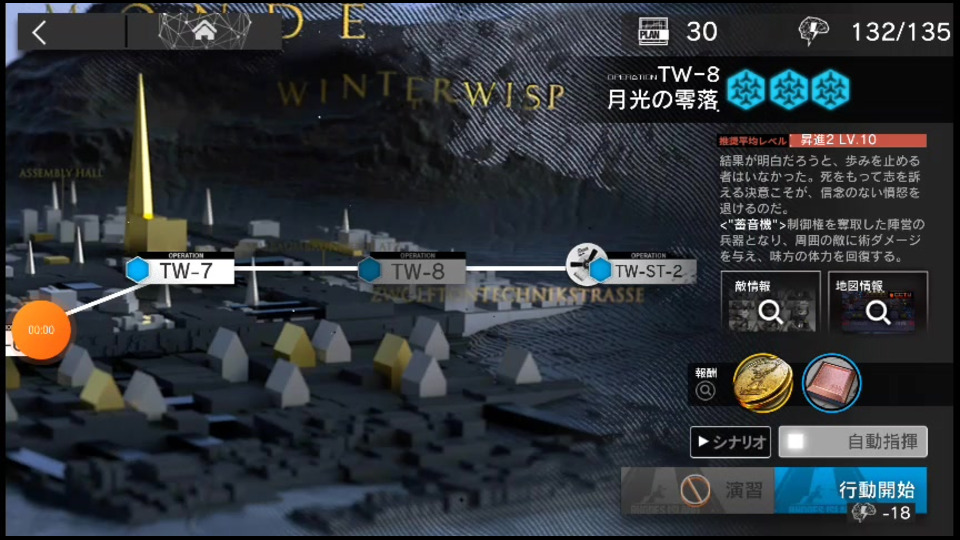Tap the -18 sanity cost label
The width and height of the screenshot is (960, 540).
(897, 512)
